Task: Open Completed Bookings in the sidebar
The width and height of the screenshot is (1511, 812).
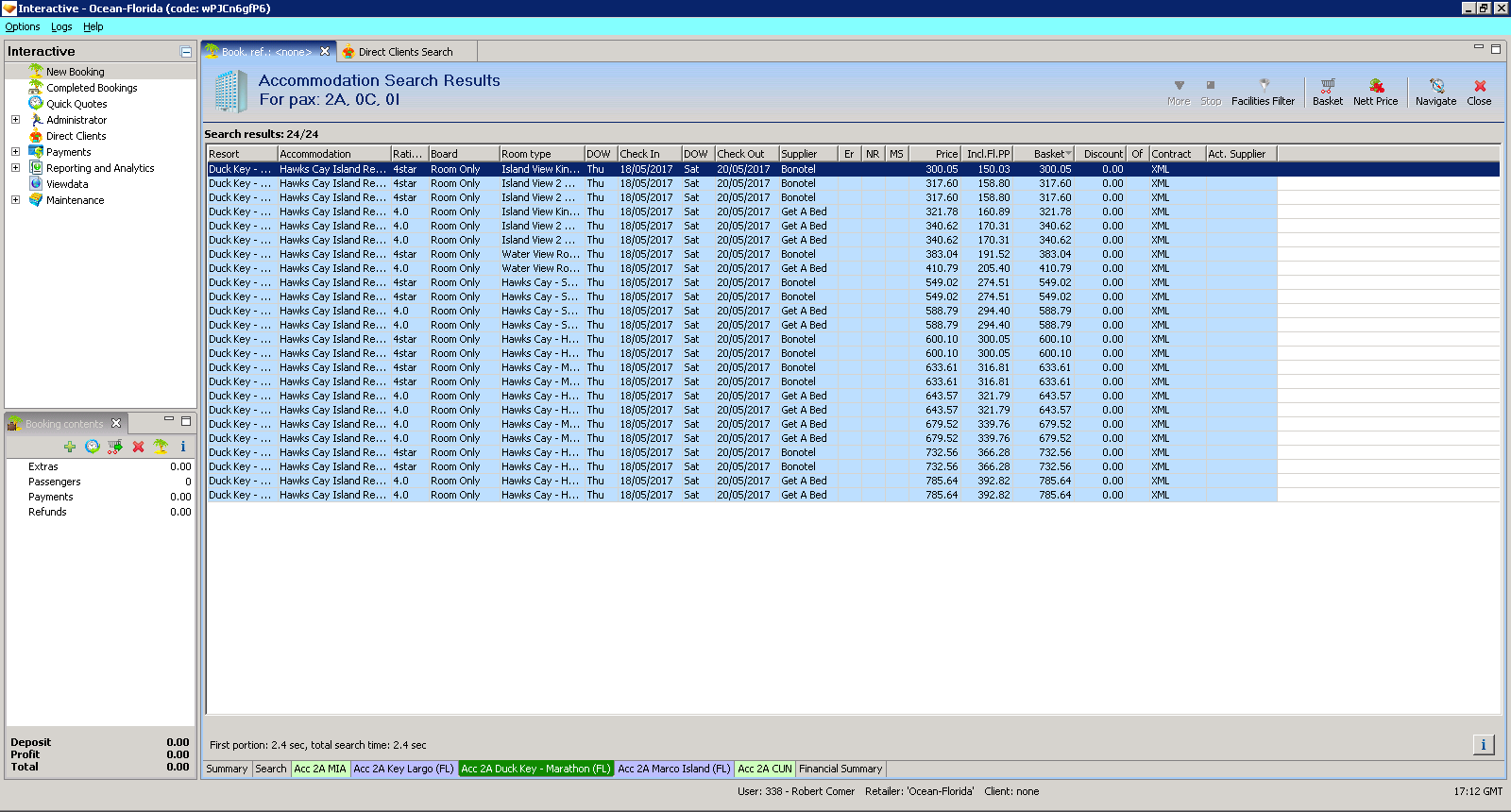Action: point(92,88)
